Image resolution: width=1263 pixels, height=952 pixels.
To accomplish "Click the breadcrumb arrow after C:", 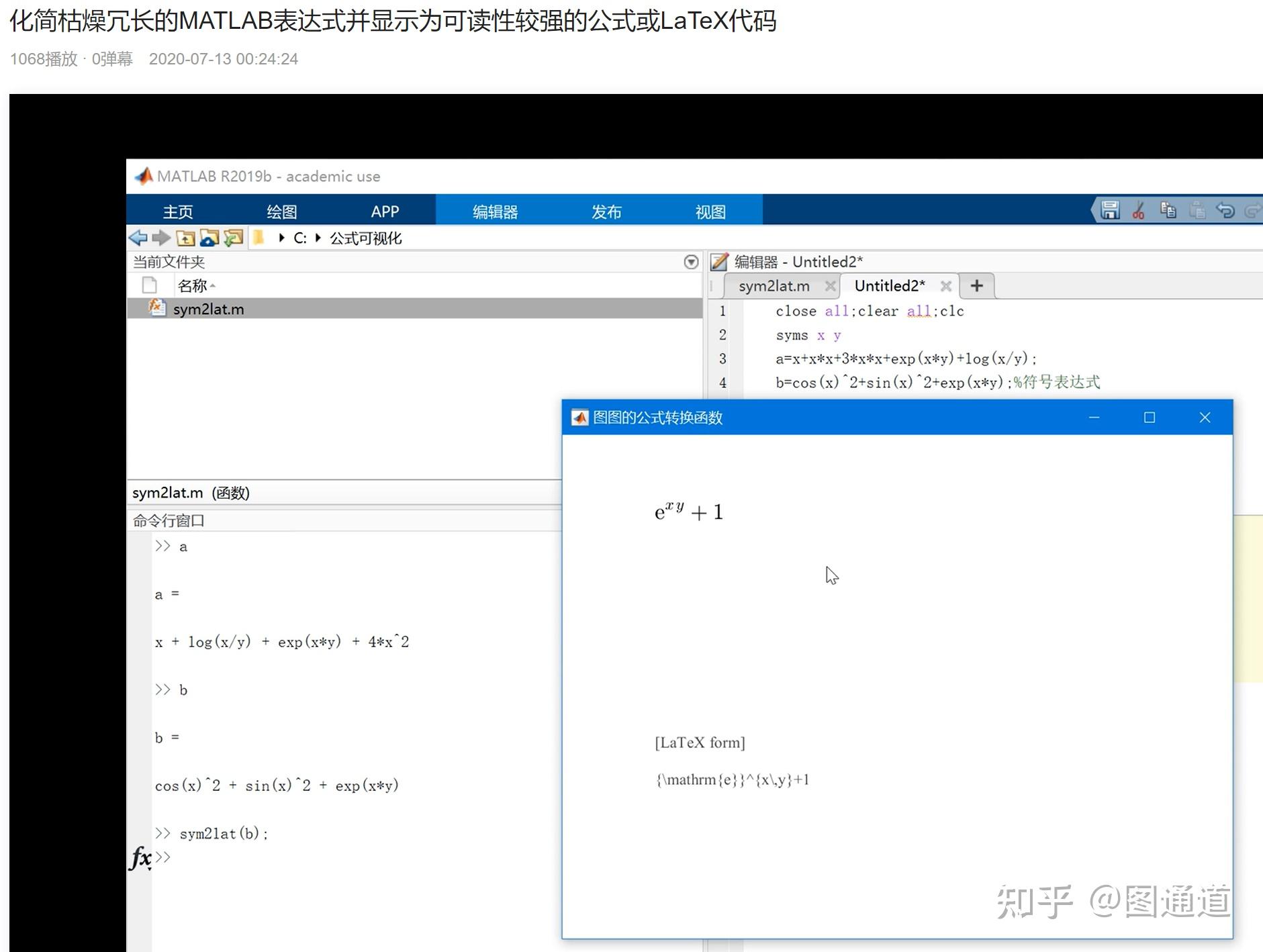I will [318, 238].
